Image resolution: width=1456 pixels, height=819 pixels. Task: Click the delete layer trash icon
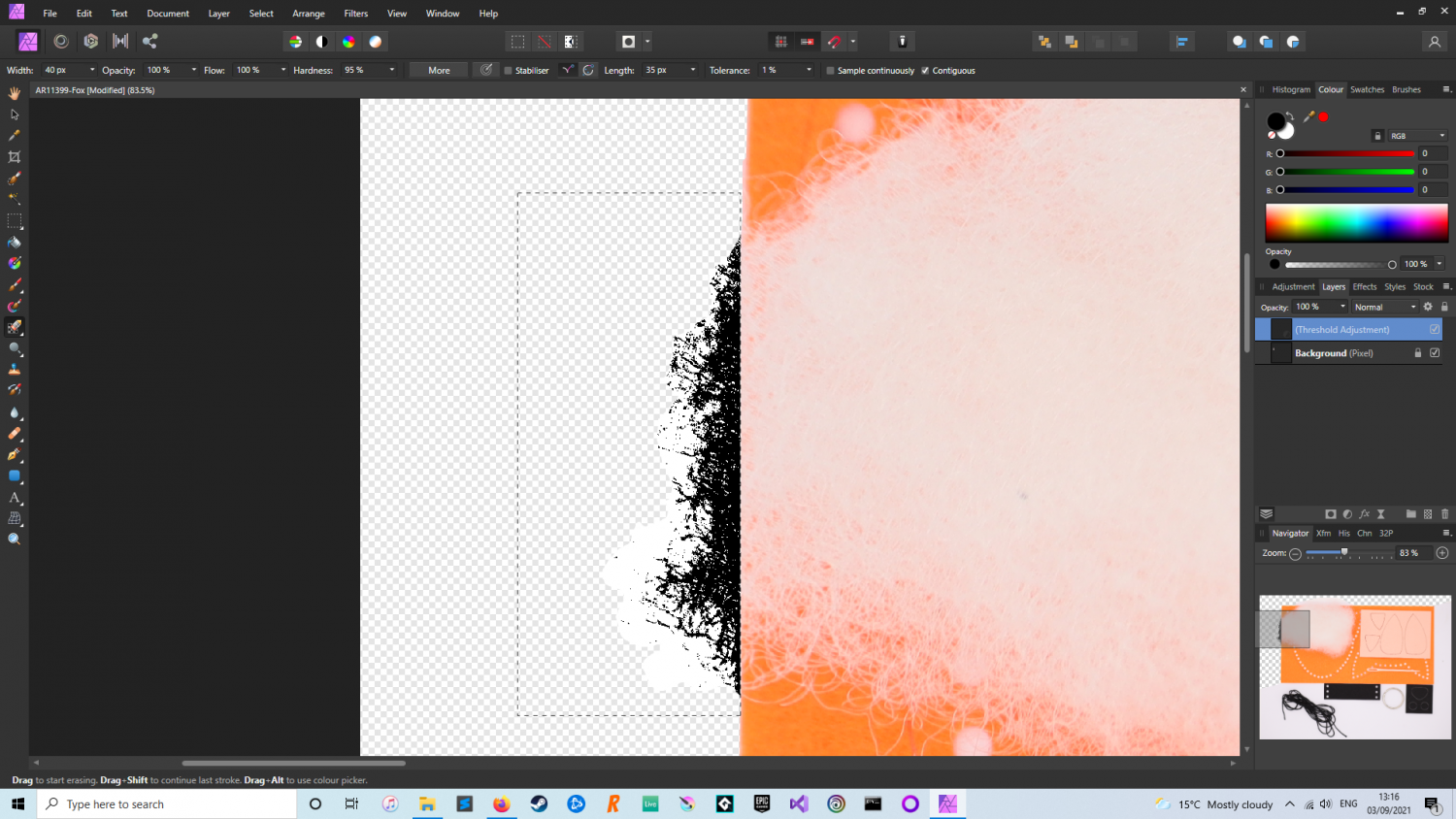click(x=1444, y=514)
